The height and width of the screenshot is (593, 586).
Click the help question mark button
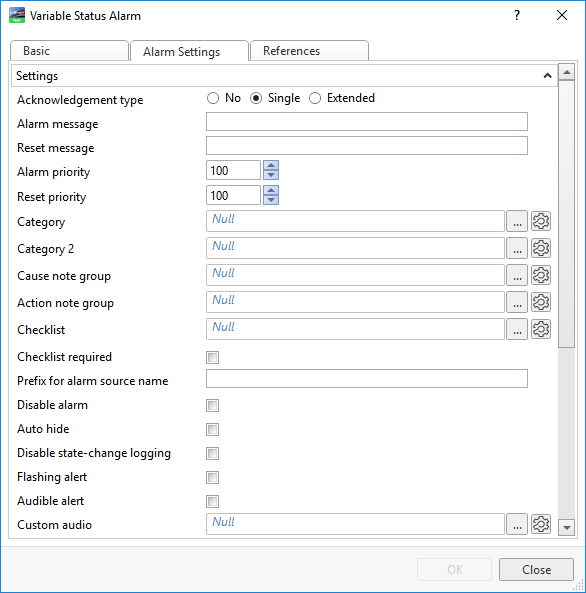517,16
